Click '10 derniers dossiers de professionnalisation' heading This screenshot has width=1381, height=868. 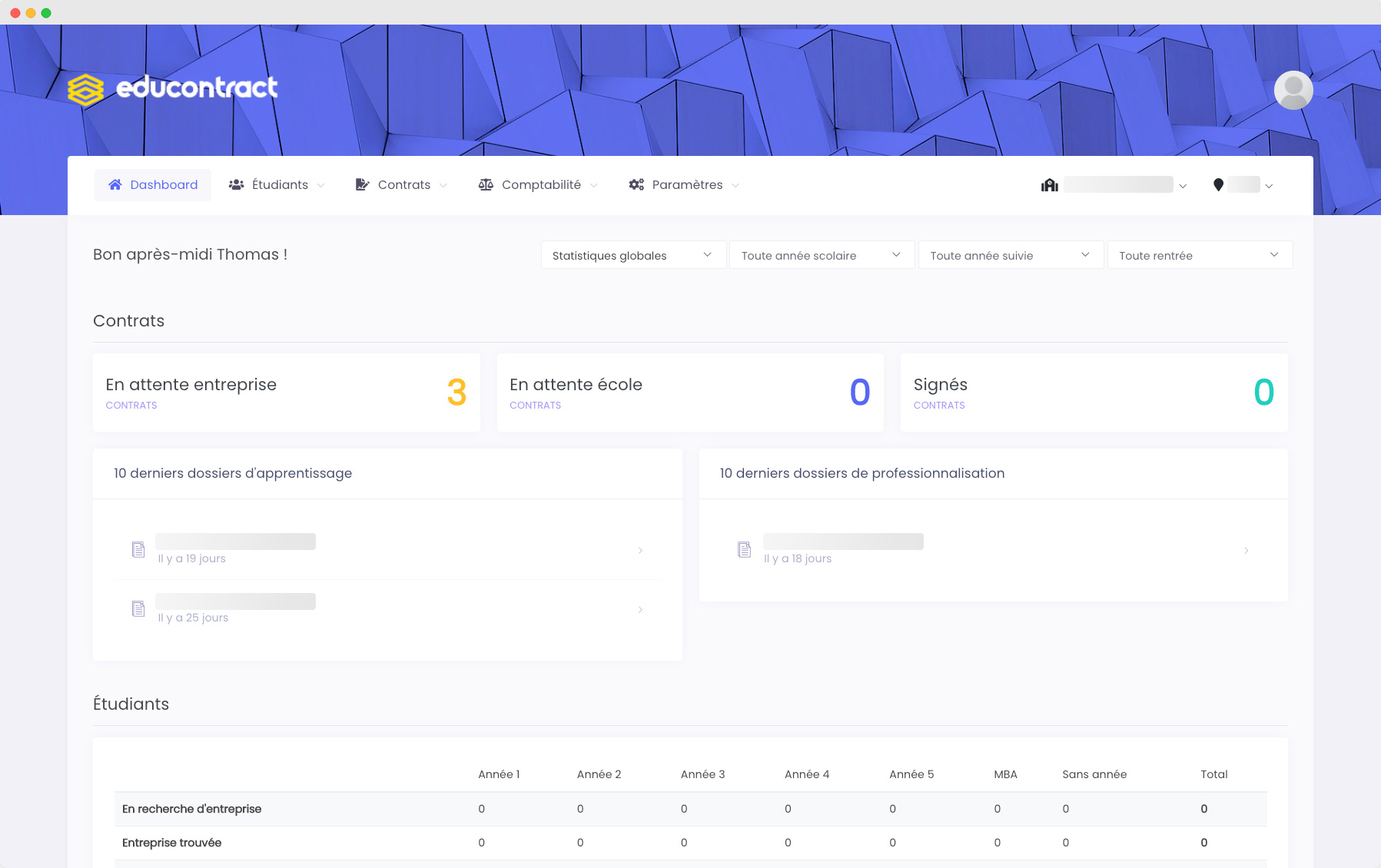pos(862,473)
